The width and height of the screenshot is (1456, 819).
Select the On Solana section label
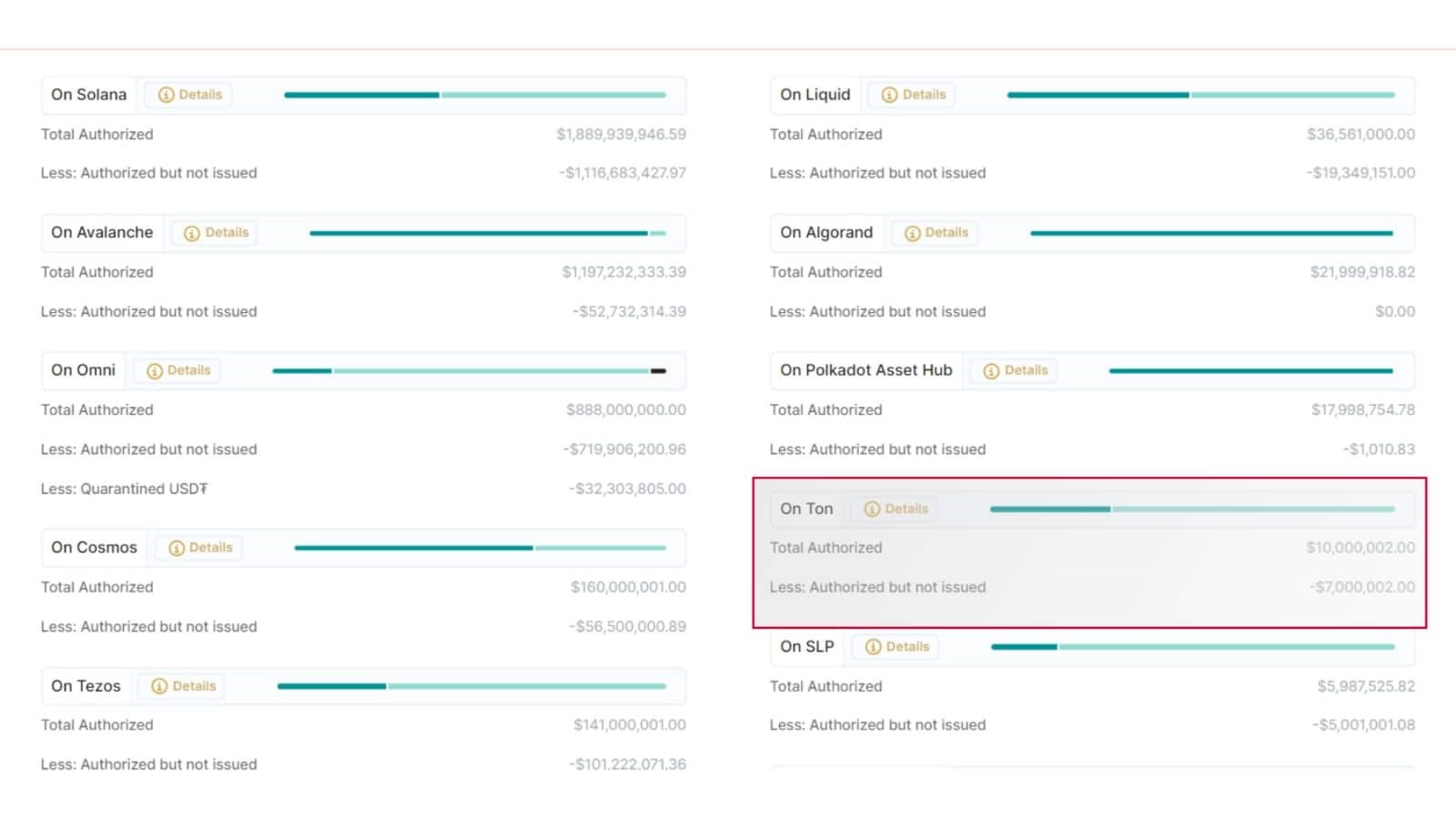click(87, 94)
